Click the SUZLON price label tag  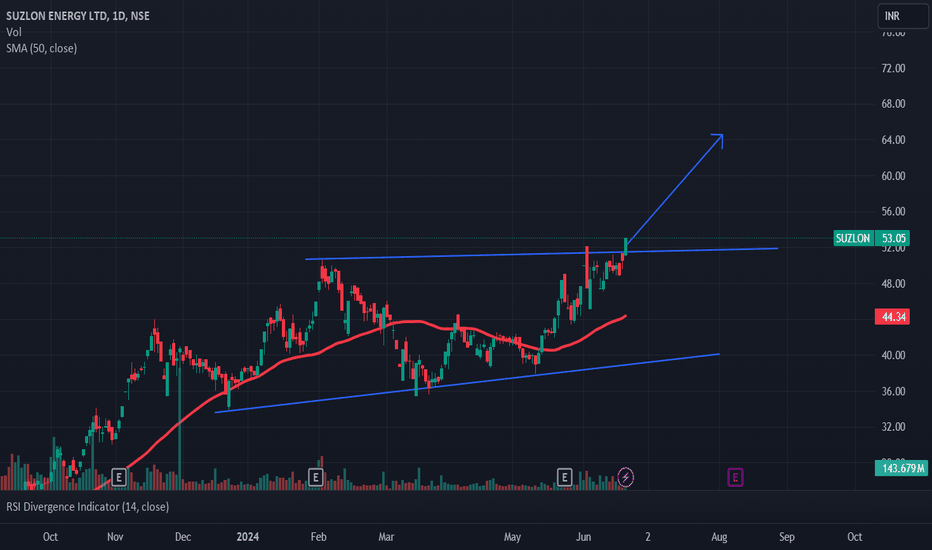click(854, 238)
